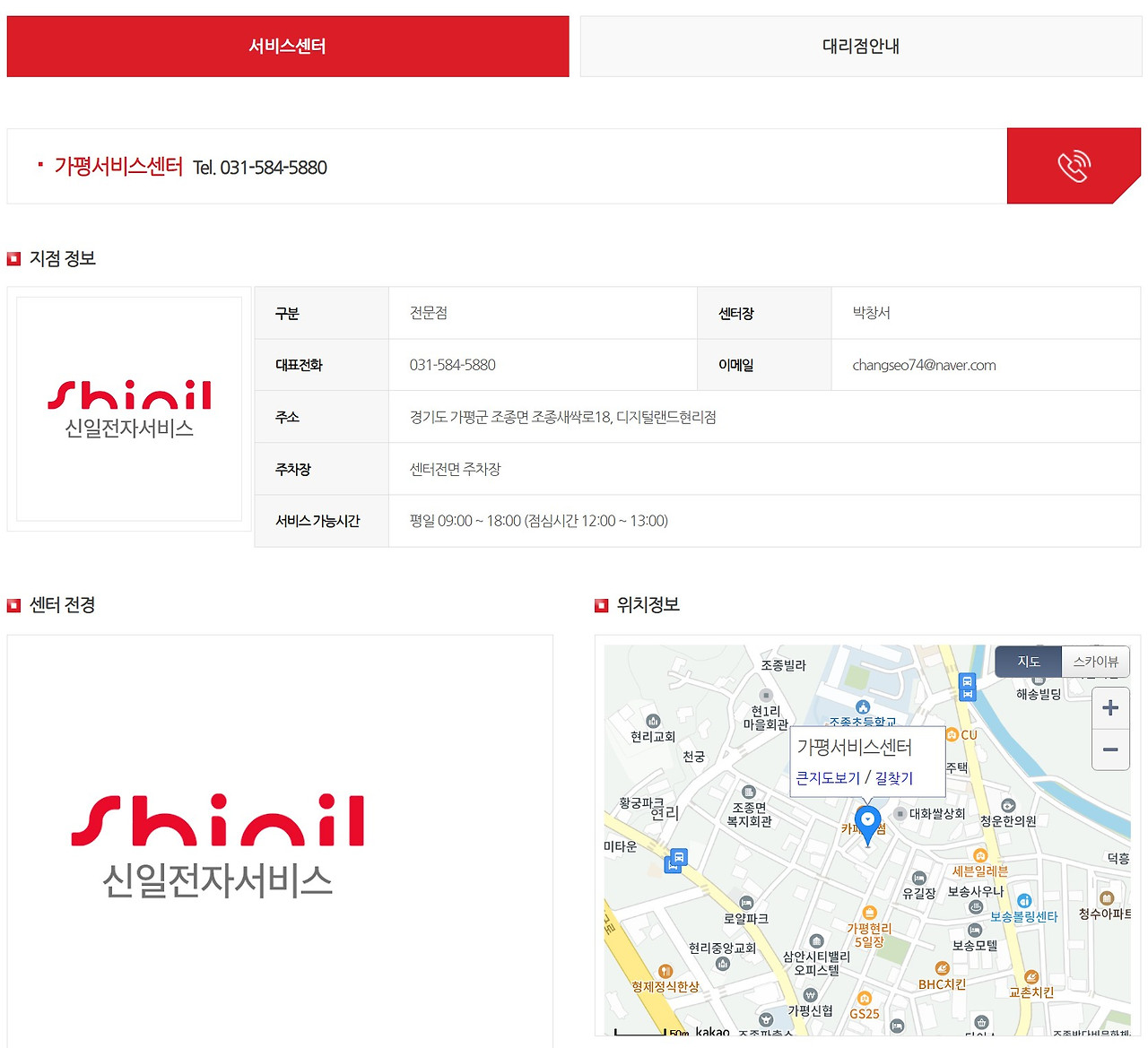Click the red phone call icon button

click(x=1074, y=166)
